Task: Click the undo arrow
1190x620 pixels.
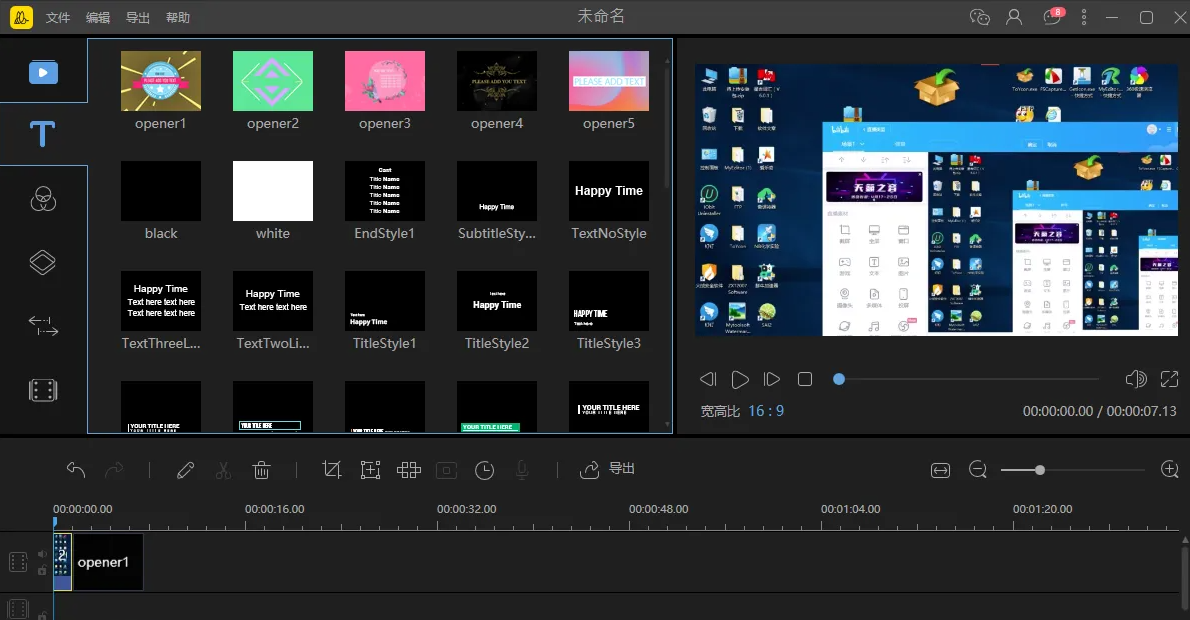Action: coord(76,470)
